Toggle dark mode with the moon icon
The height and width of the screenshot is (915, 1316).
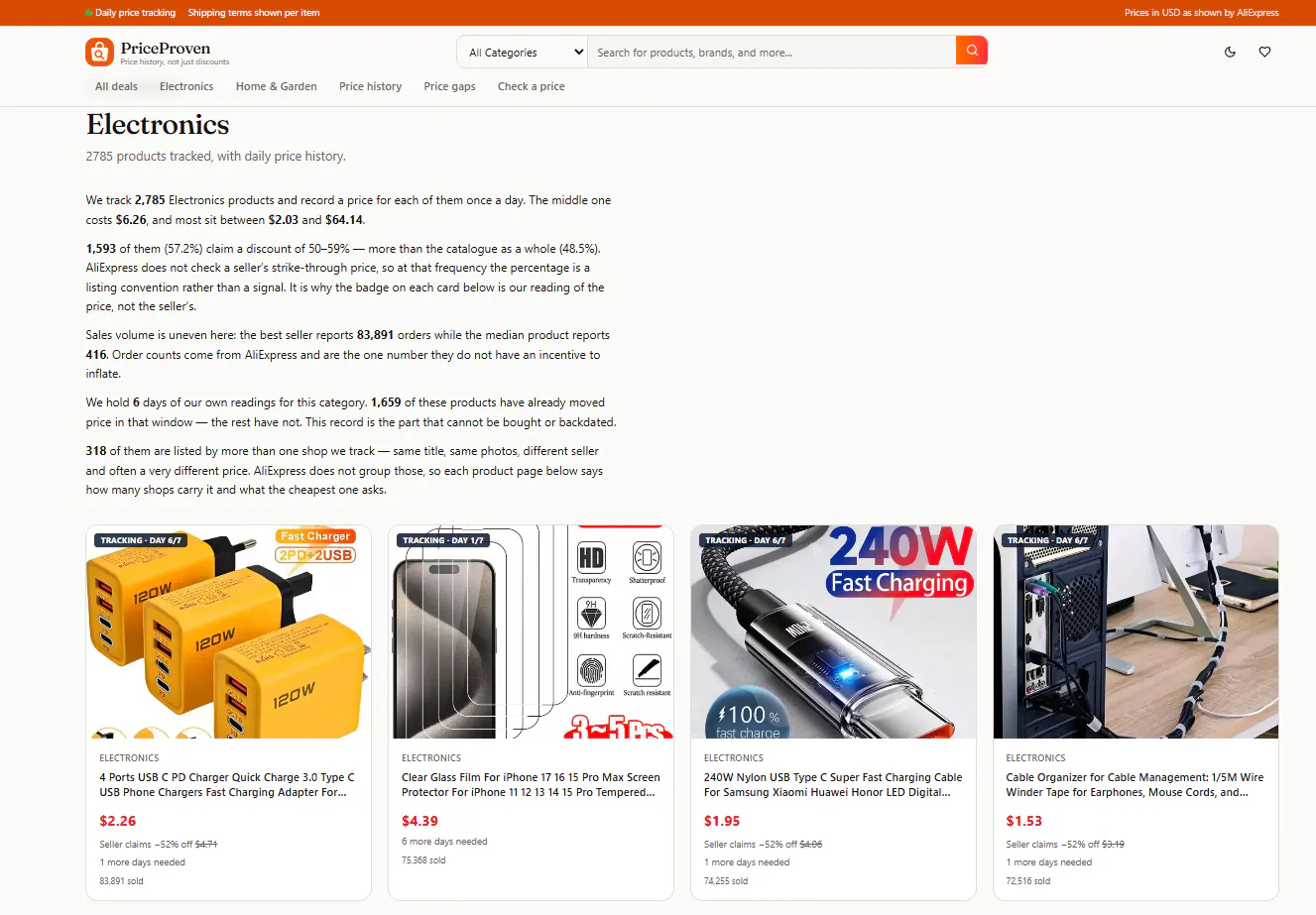pos(1230,52)
